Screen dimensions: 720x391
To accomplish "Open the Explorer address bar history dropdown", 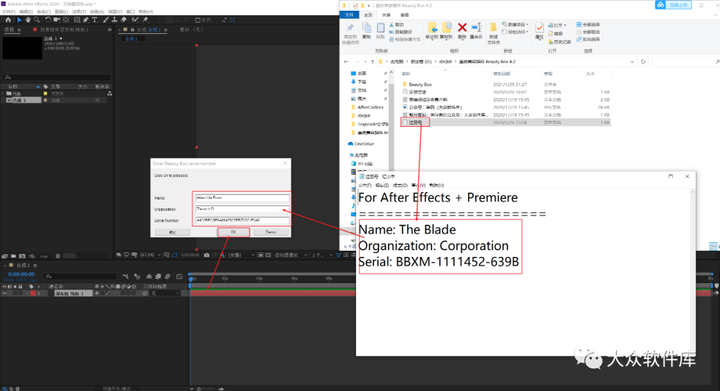I will pyautogui.click(x=632, y=61).
